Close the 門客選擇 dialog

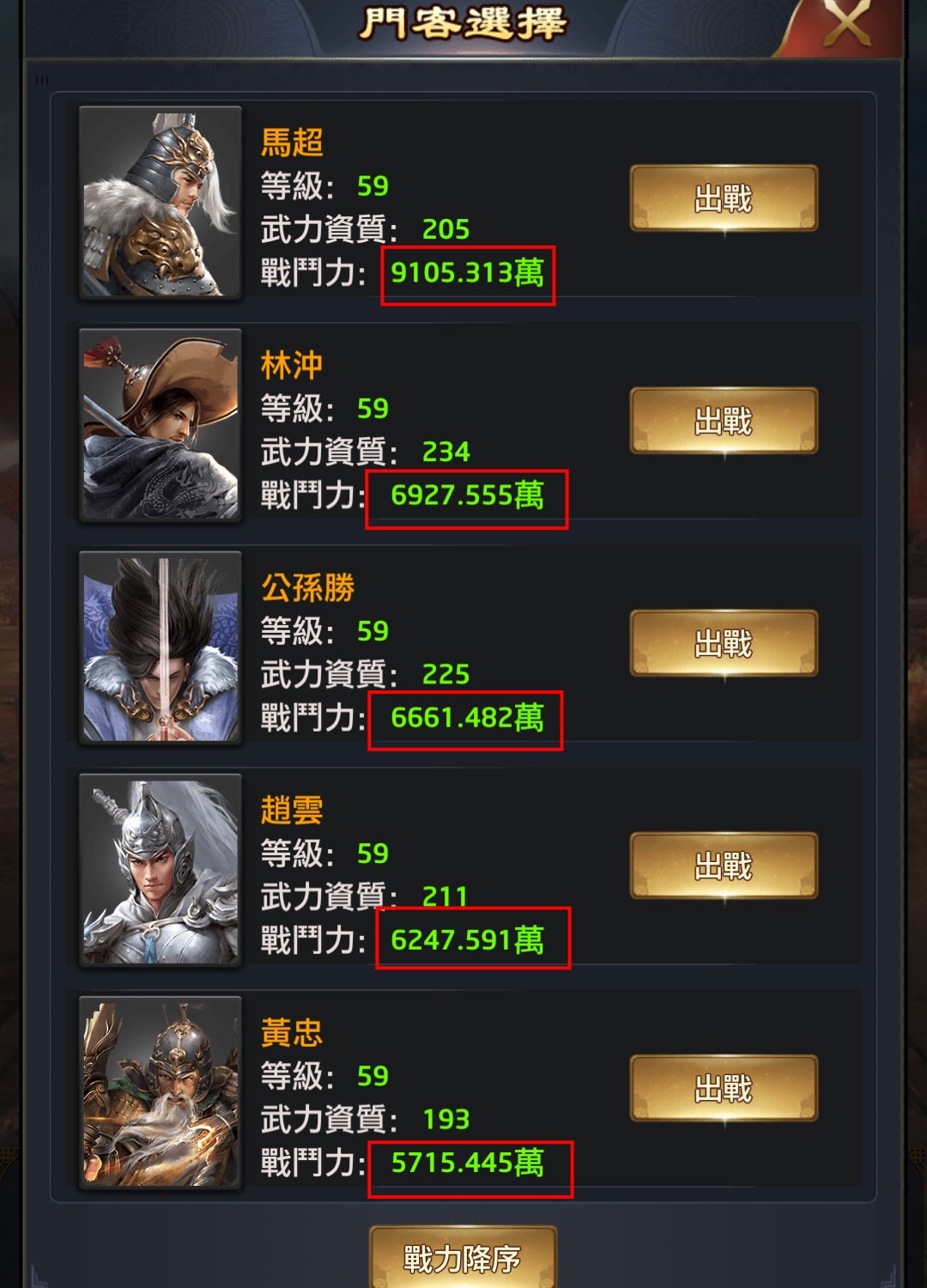[845, 25]
